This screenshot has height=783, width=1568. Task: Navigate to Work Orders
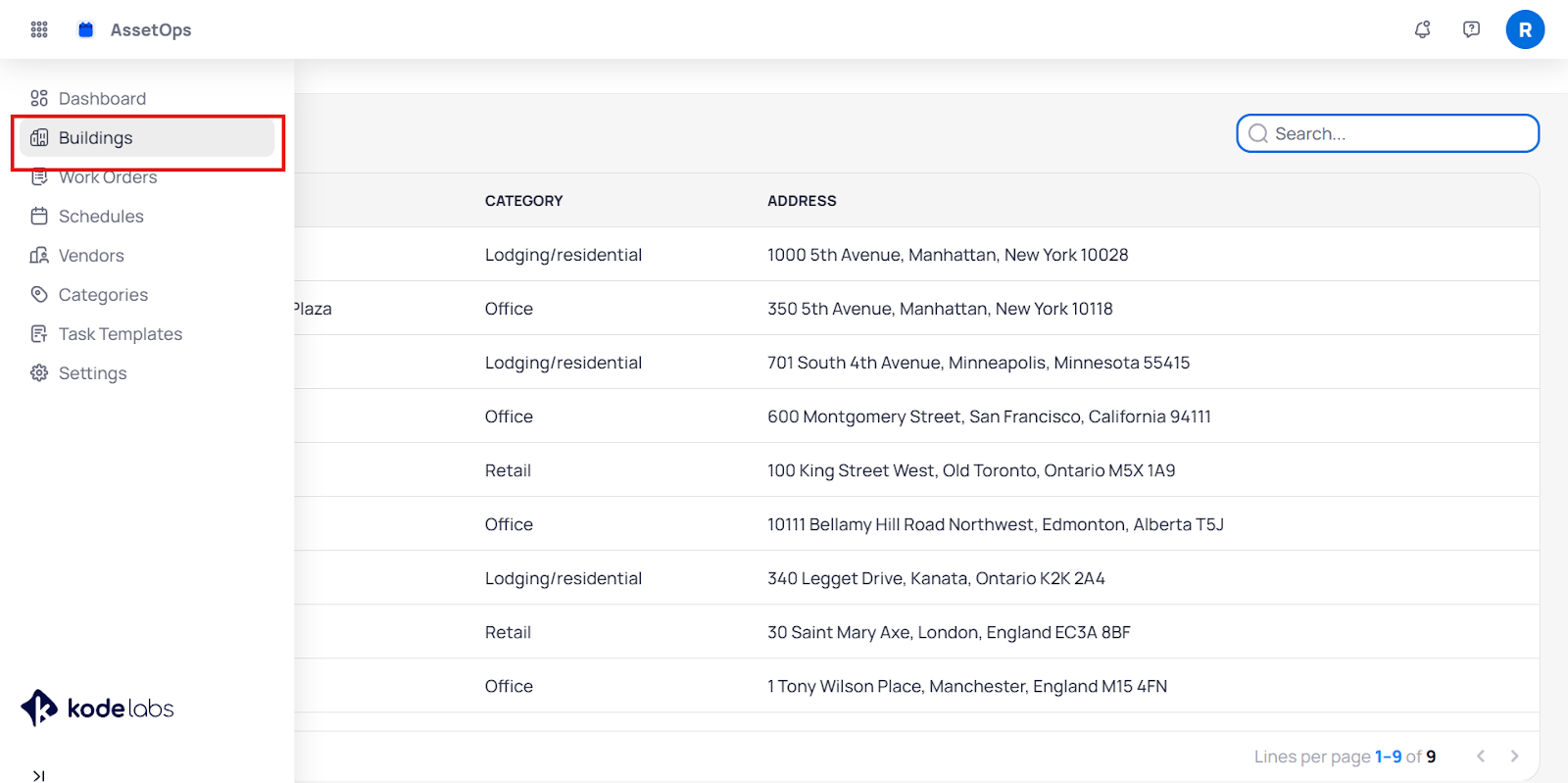108,177
